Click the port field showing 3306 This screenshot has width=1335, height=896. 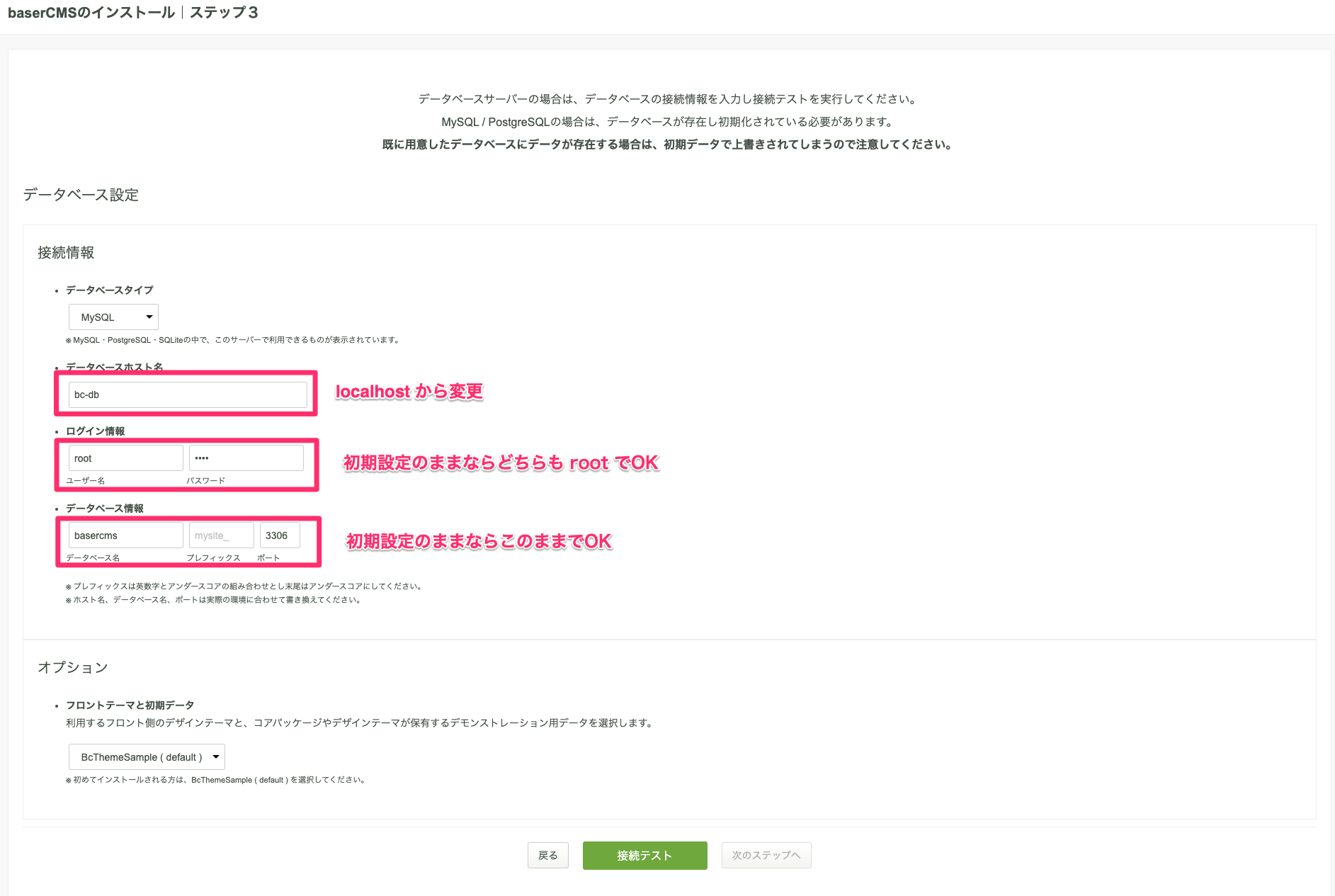(280, 535)
